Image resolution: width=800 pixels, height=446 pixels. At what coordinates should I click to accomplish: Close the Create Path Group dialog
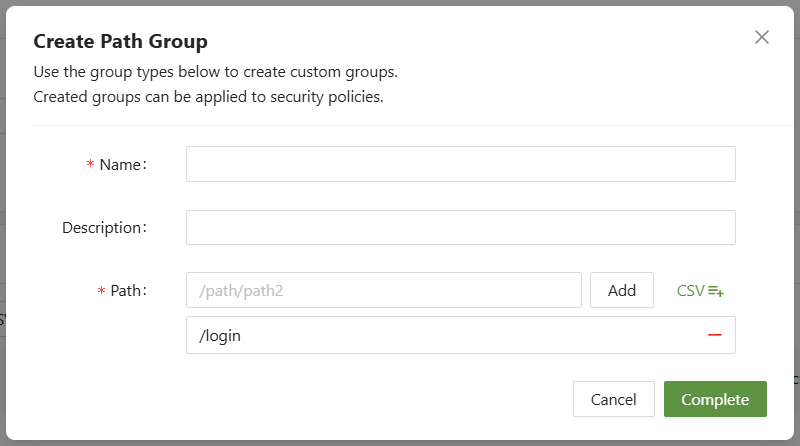point(762,38)
